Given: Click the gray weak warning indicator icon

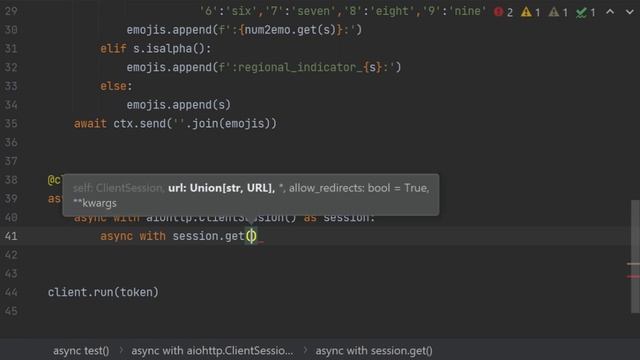Looking at the screenshot, I should 554,12.
